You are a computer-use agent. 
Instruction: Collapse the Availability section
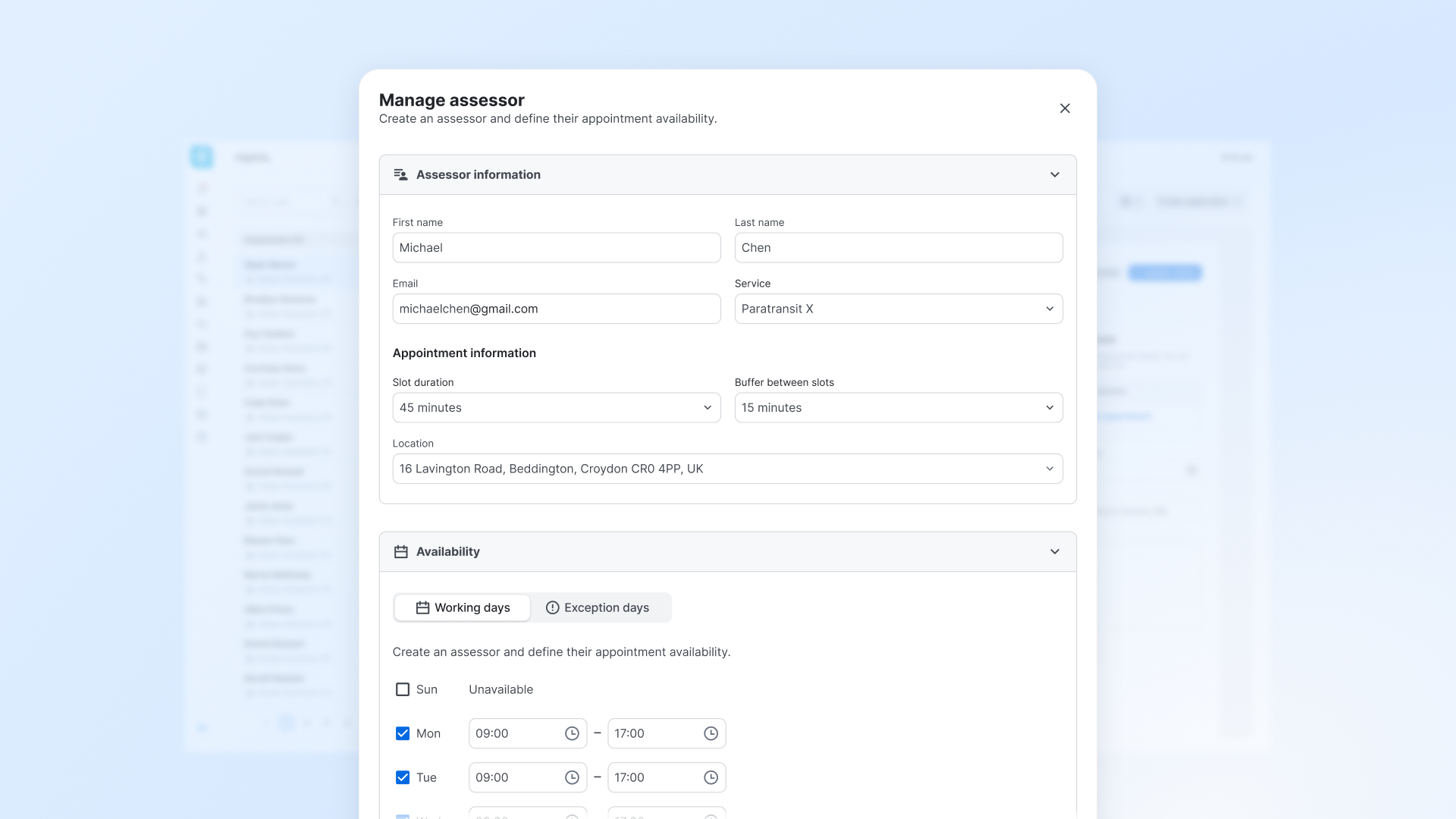point(1055,551)
